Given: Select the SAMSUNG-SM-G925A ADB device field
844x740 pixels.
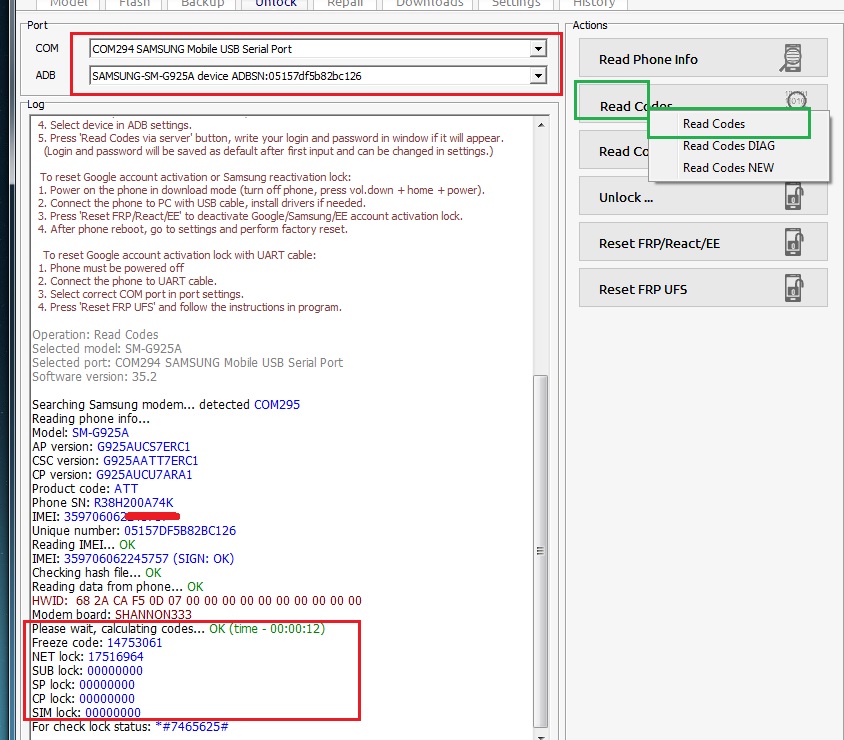Looking at the screenshot, I should (318, 76).
